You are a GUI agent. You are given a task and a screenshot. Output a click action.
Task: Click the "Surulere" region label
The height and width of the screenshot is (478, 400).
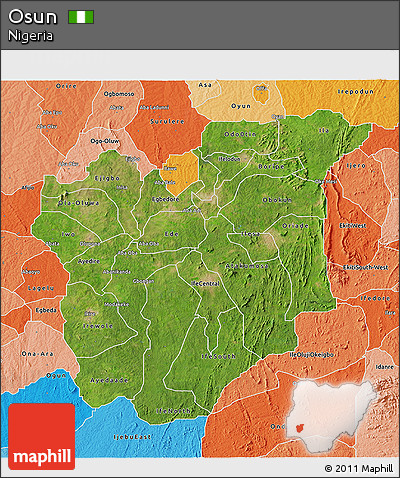[x=167, y=121]
